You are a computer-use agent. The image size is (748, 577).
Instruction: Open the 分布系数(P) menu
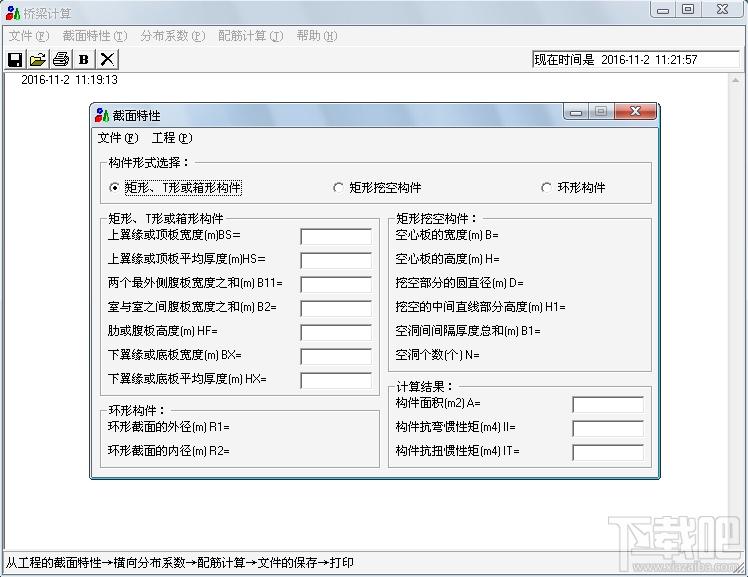(173, 36)
